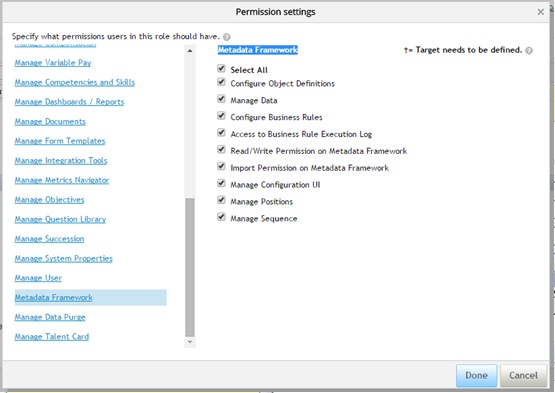
Task: Open Manage Variable Pay permissions
Action: pos(53,63)
